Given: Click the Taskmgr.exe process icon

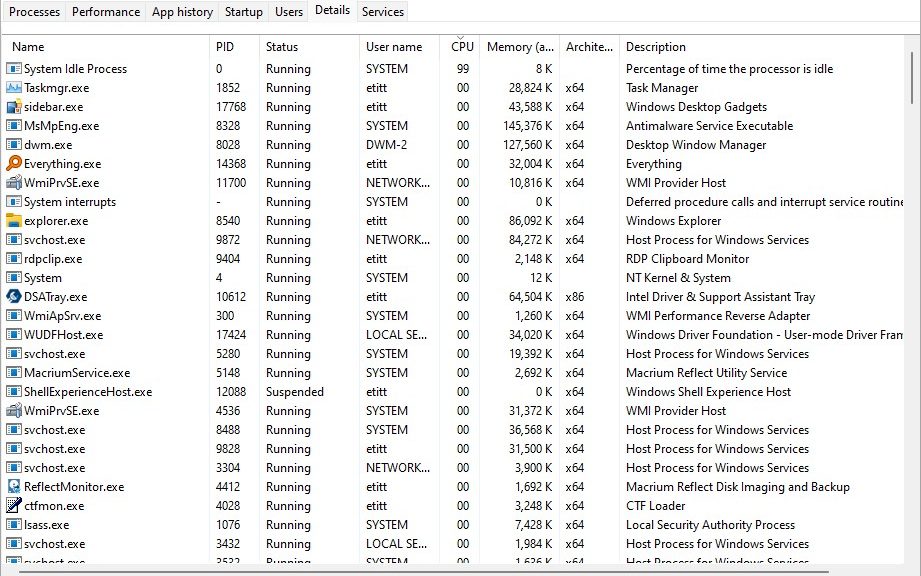Looking at the screenshot, I should (x=14, y=87).
